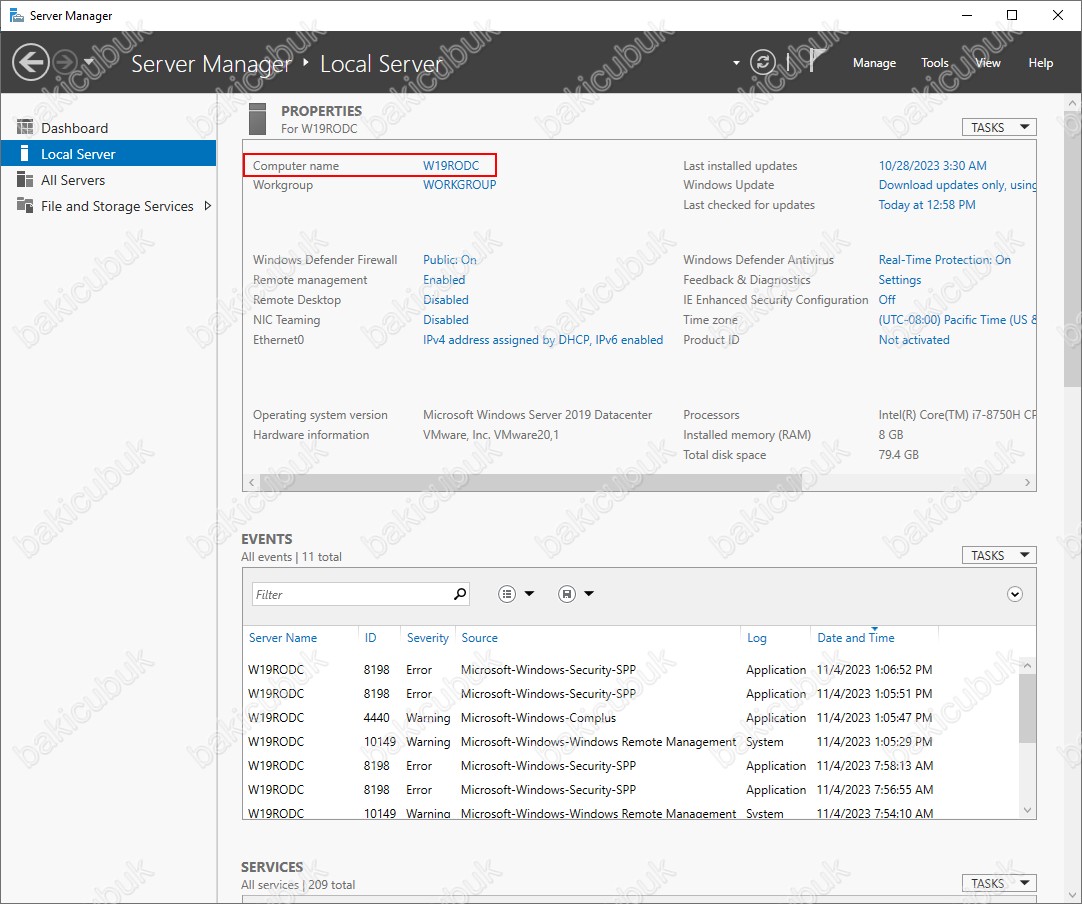Open the View menu
The width and height of the screenshot is (1082, 904).
pyautogui.click(x=987, y=63)
